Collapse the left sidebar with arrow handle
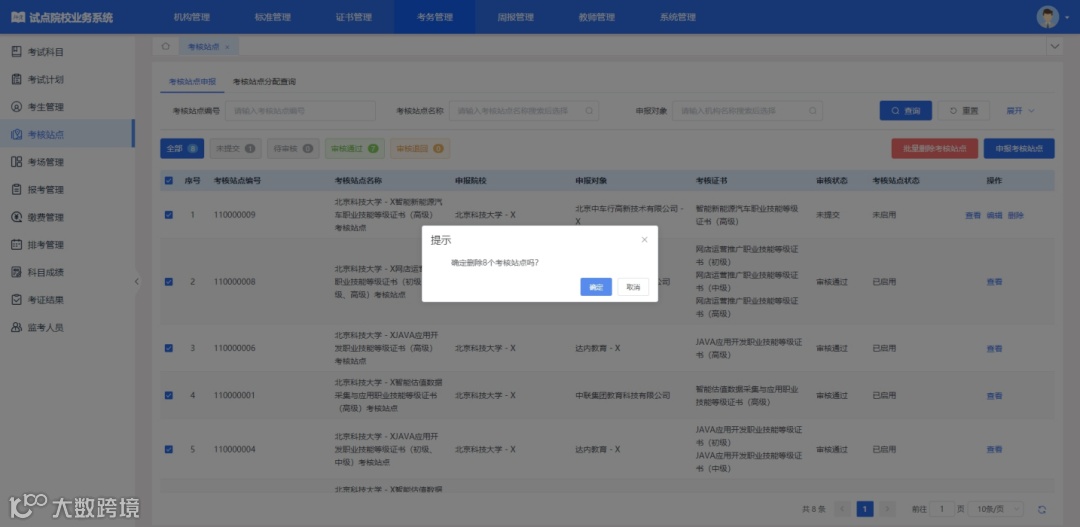The image size is (1080, 527). [x=136, y=281]
